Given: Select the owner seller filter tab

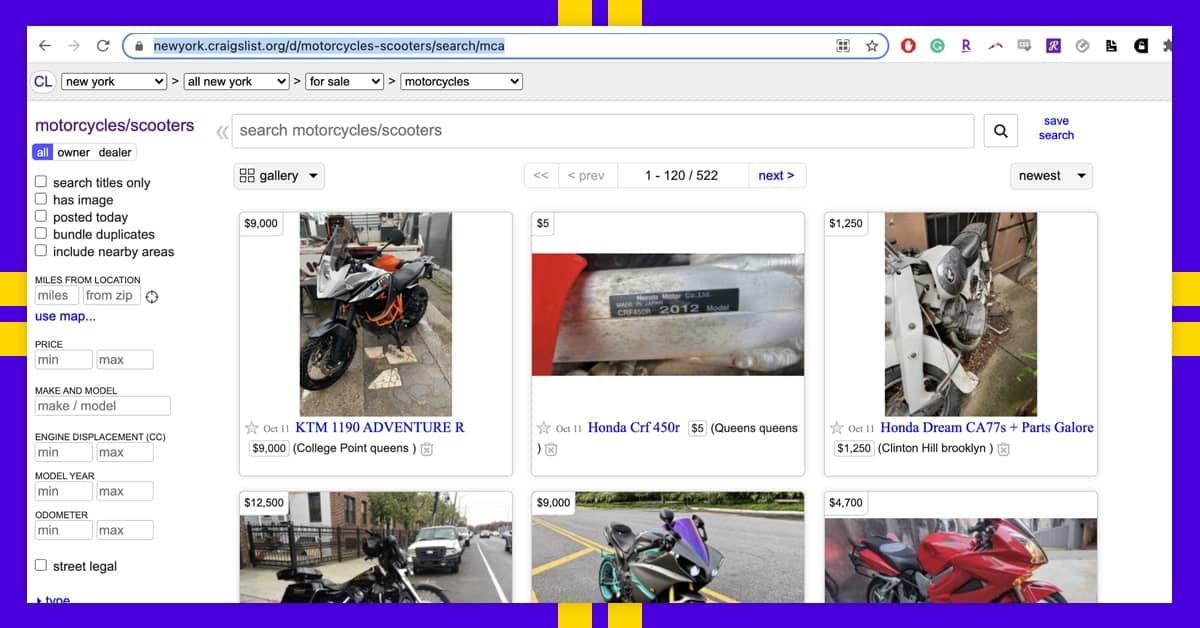Looking at the screenshot, I should point(74,153).
